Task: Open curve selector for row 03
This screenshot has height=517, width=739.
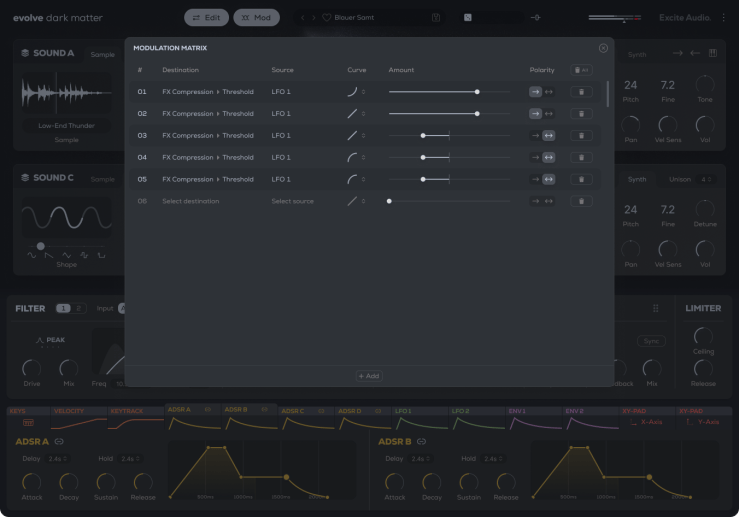Action: point(356,136)
